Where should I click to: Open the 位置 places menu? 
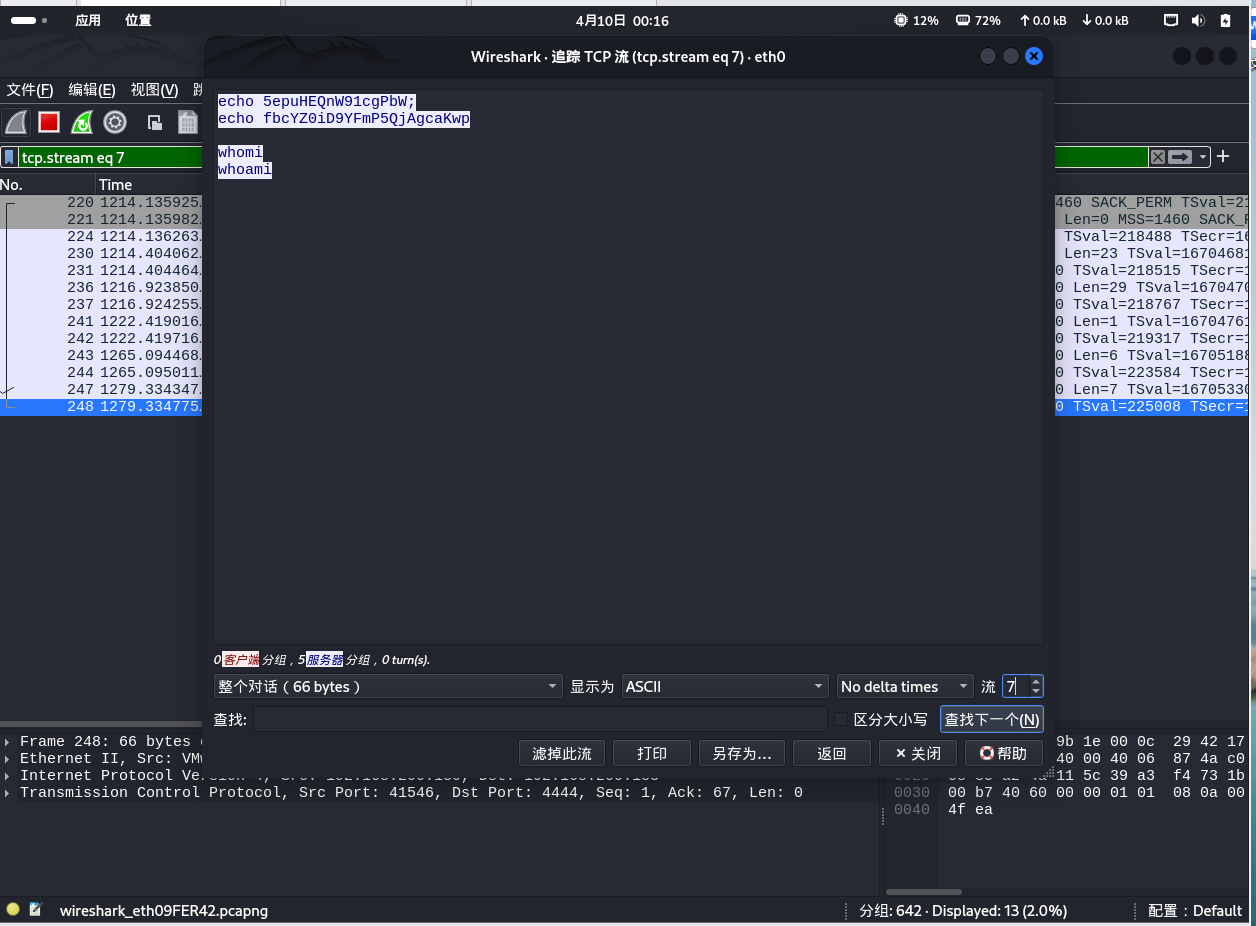(x=138, y=20)
